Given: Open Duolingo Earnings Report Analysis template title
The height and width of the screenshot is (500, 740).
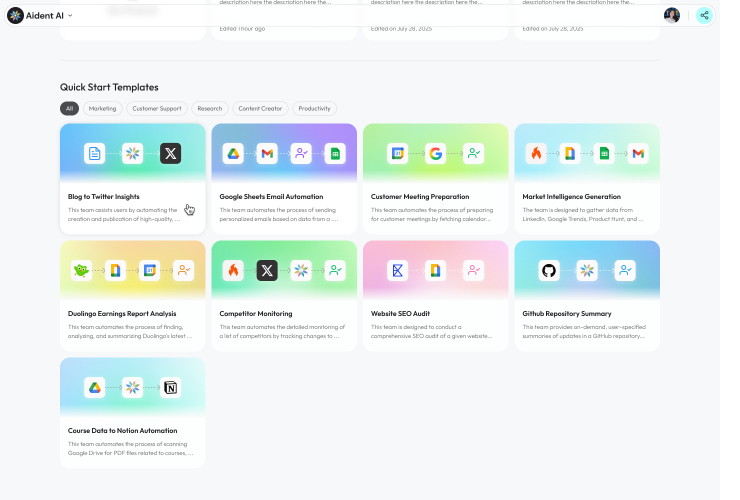Looking at the screenshot, I should point(122,314).
